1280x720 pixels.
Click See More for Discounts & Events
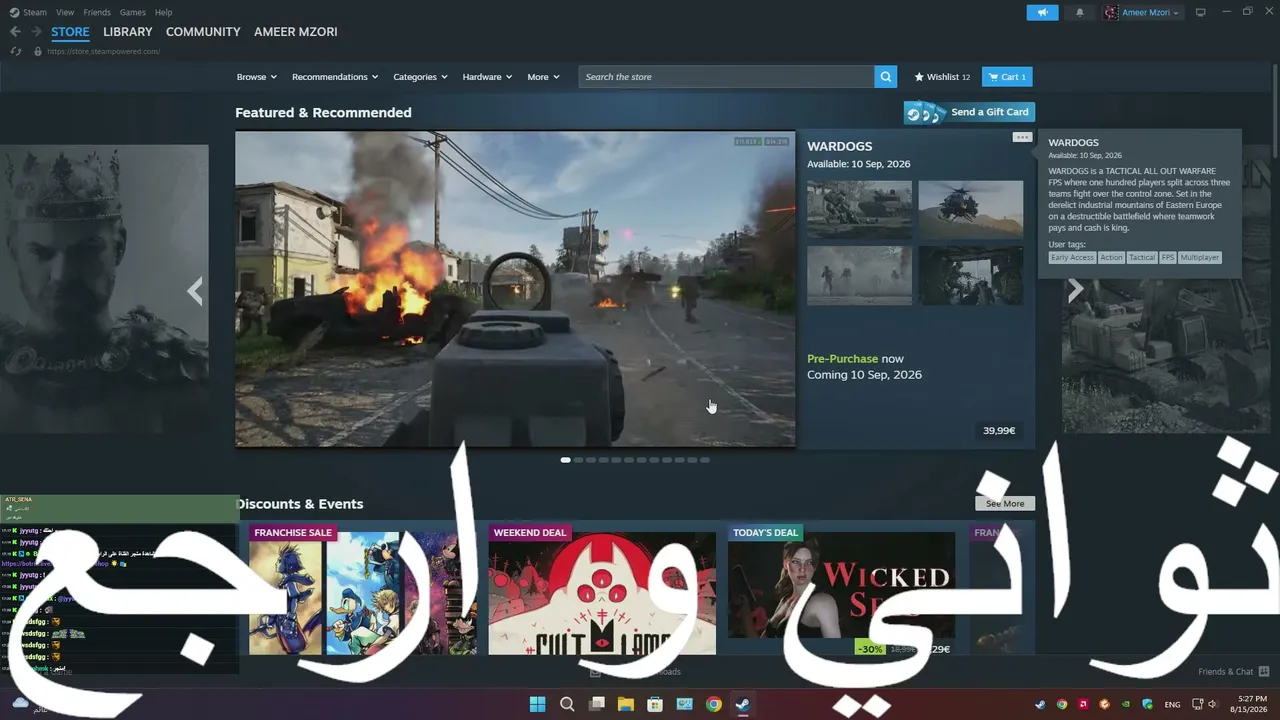(x=1005, y=504)
